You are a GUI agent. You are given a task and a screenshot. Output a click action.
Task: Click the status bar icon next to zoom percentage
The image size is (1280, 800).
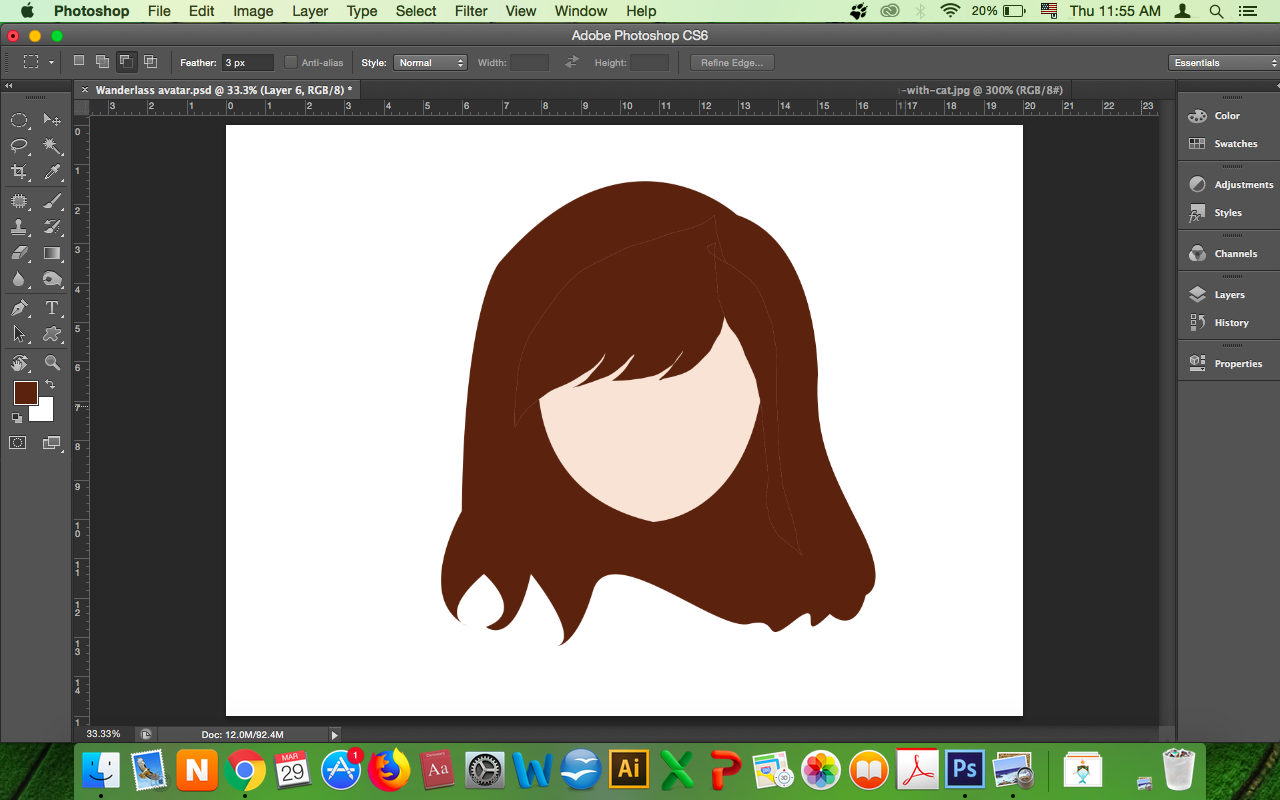click(x=146, y=734)
